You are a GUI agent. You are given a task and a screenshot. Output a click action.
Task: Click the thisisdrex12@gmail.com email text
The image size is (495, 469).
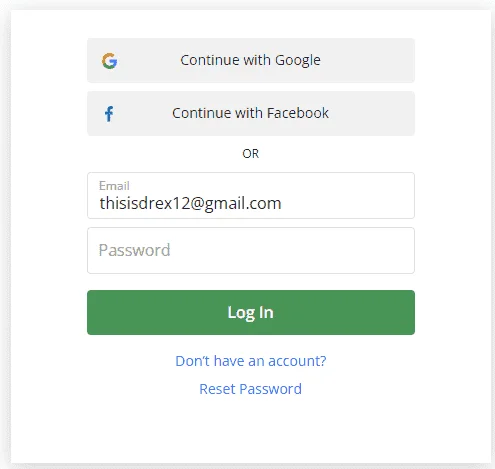(x=190, y=203)
